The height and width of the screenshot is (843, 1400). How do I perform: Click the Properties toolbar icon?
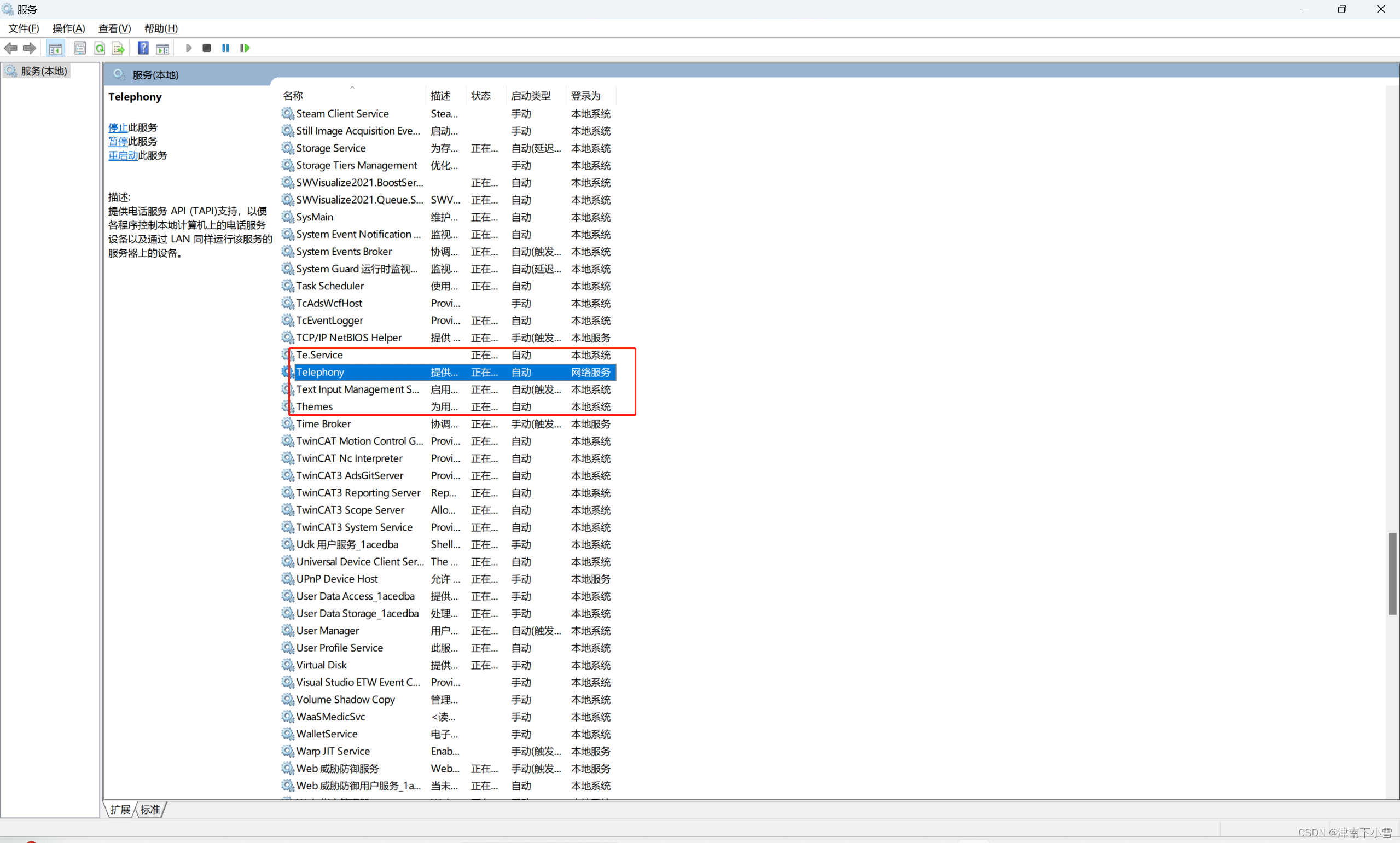80,48
